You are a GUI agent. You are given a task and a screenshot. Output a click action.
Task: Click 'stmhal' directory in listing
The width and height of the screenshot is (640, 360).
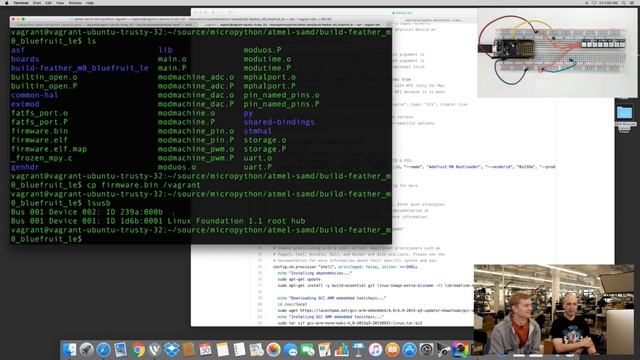[258, 131]
